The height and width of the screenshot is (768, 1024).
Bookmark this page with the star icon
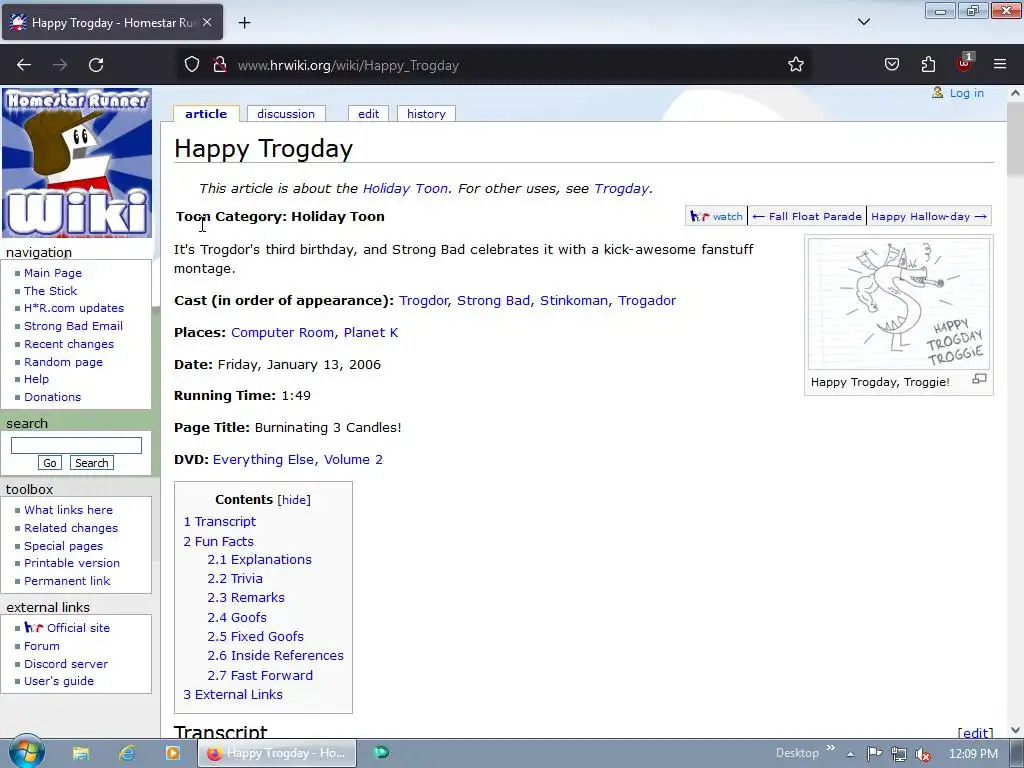[795, 65]
